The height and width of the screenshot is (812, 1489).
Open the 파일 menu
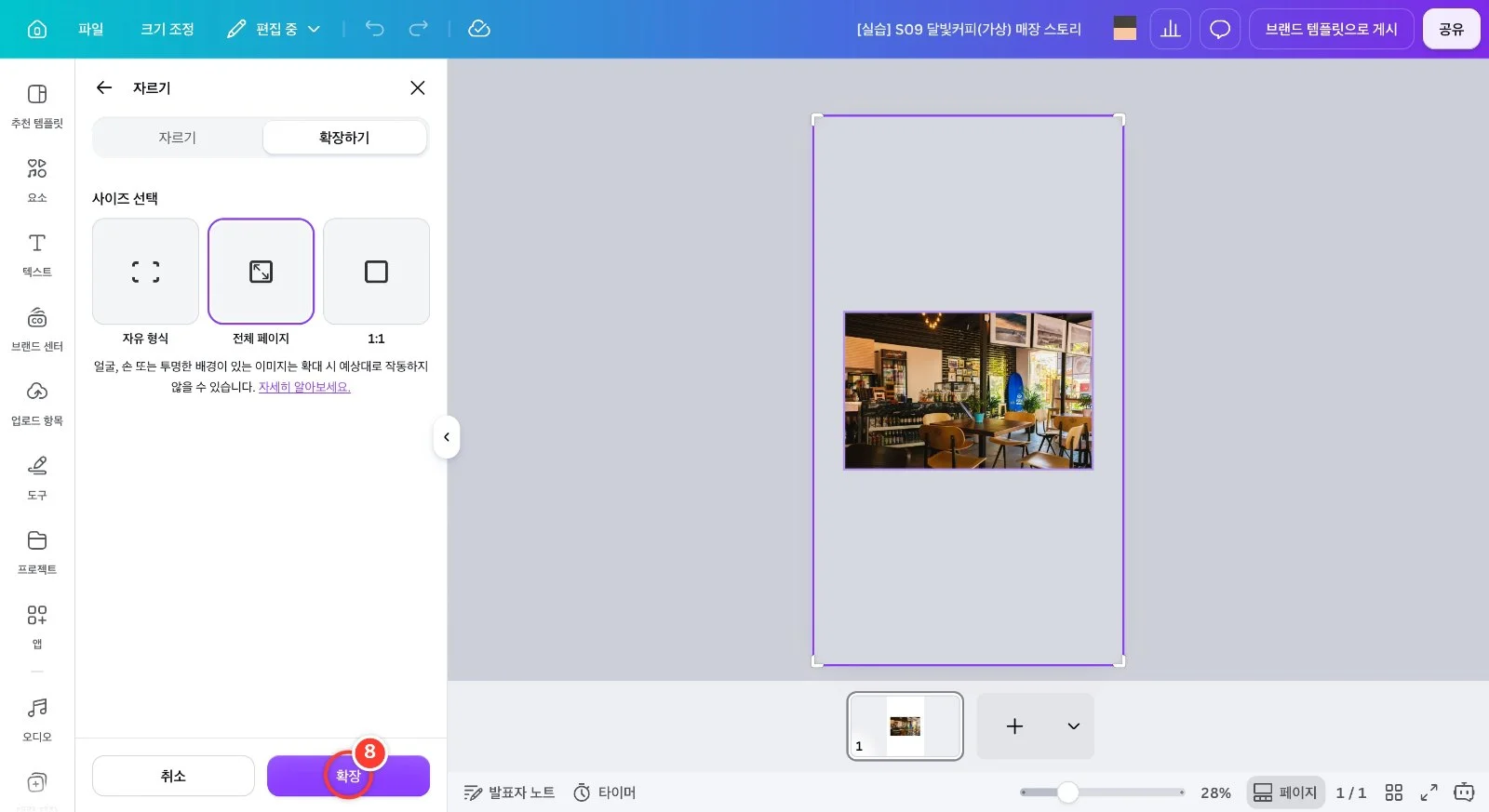coord(91,29)
